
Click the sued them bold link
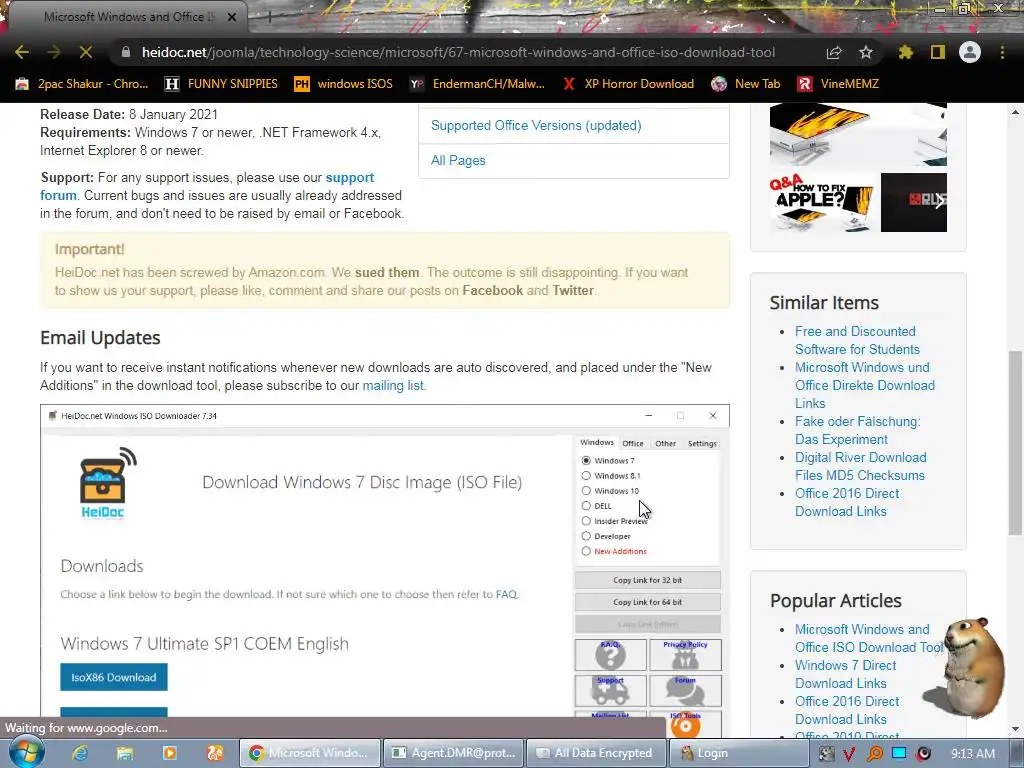[x=387, y=272]
